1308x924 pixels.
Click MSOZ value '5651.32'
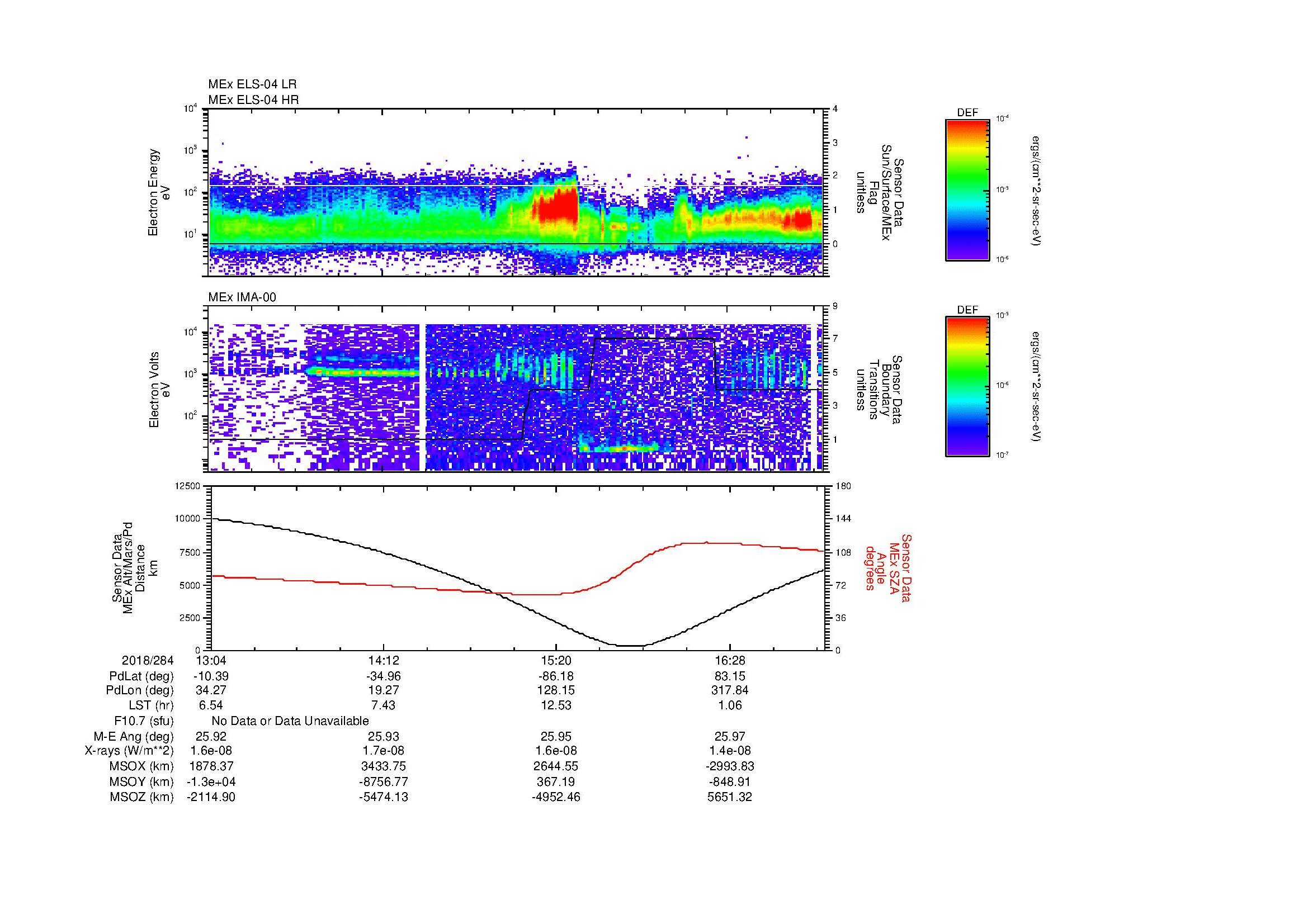[x=730, y=797]
